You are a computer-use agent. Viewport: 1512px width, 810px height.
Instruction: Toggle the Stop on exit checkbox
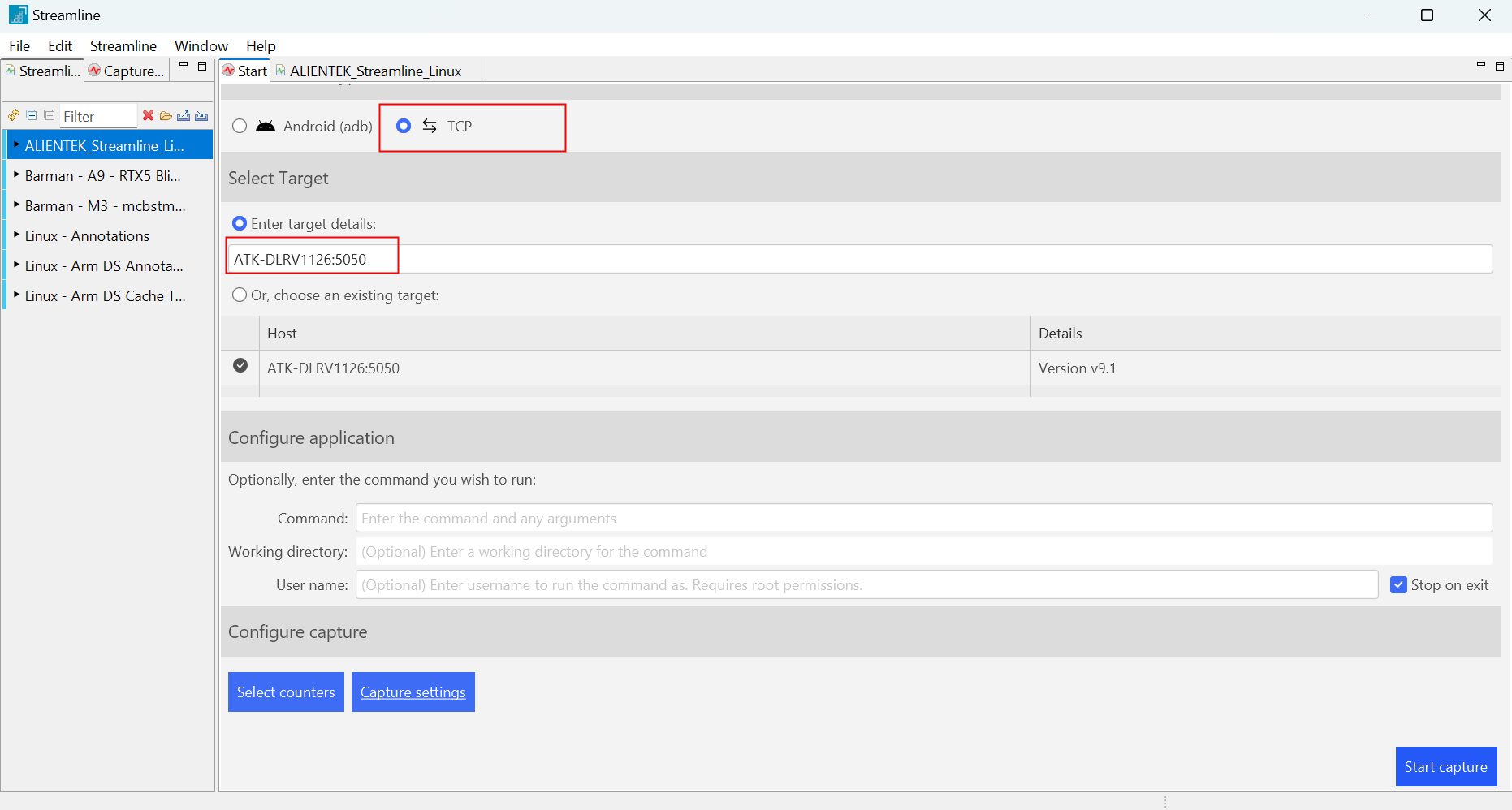click(1398, 585)
